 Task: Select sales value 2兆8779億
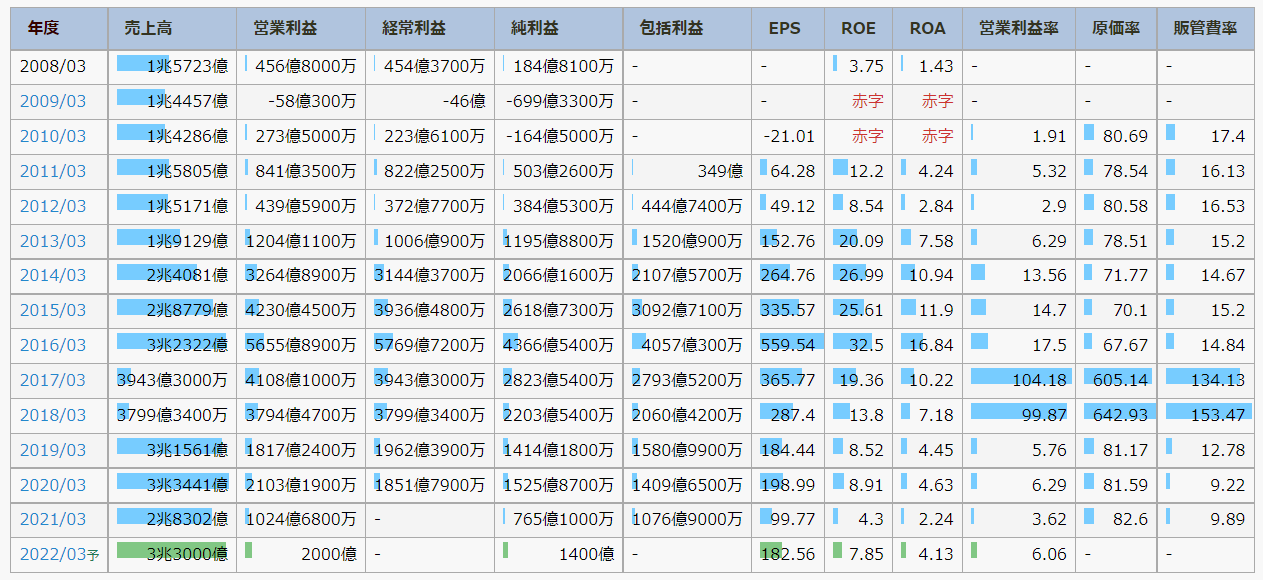click(187, 311)
